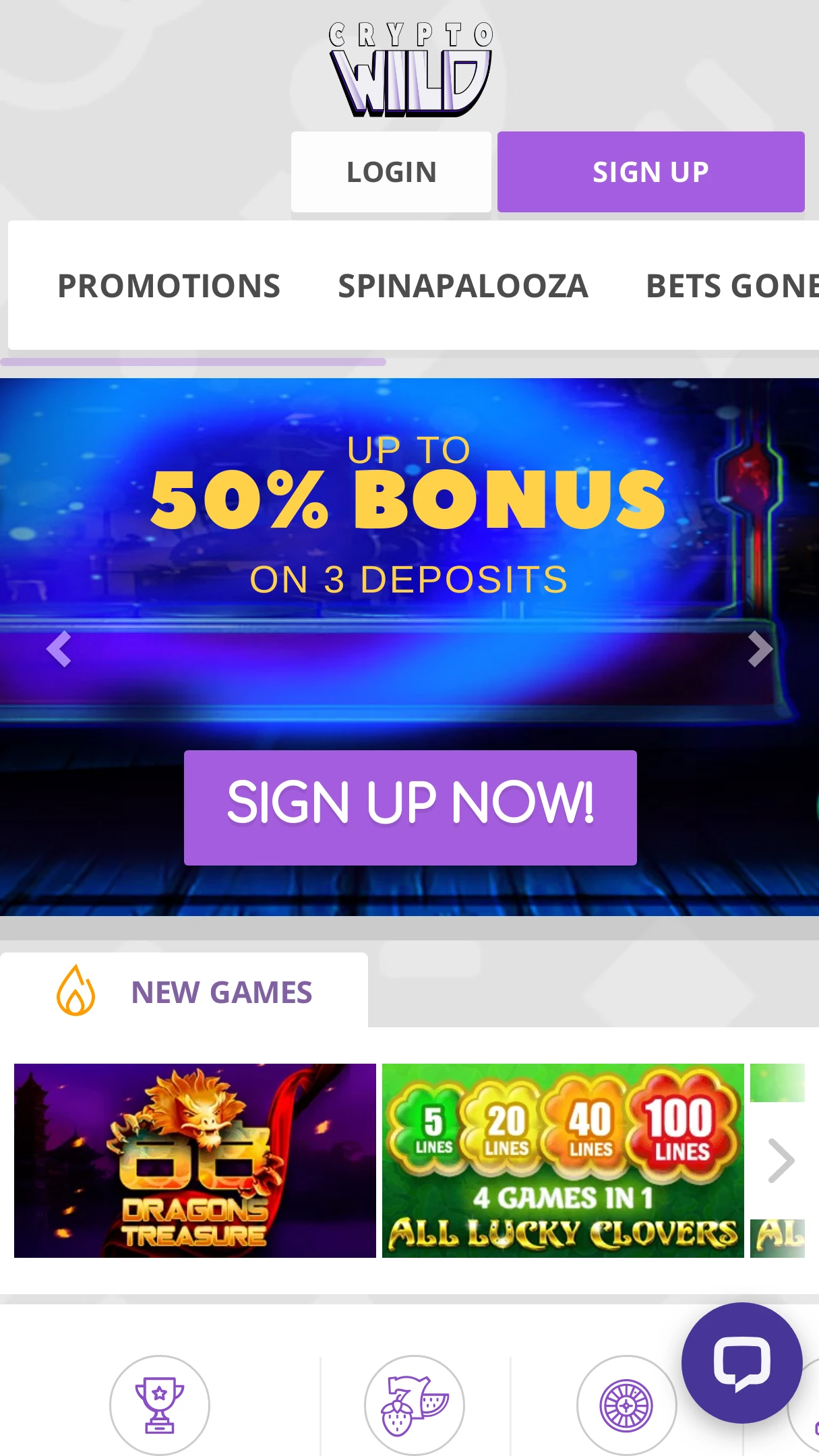This screenshot has height=1456, width=819.
Task: Select the fruit slots category icon
Action: point(415,1405)
